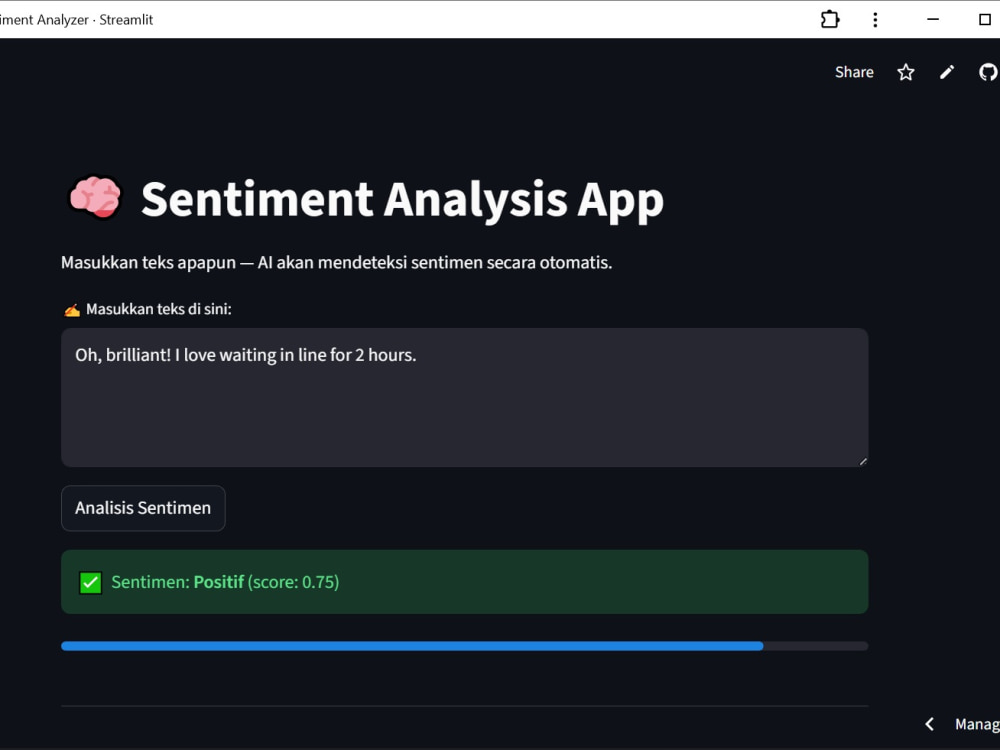Screen dimensions: 1000x750
Task: Open the three-dot window menu
Action: click(x=875, y=20)
